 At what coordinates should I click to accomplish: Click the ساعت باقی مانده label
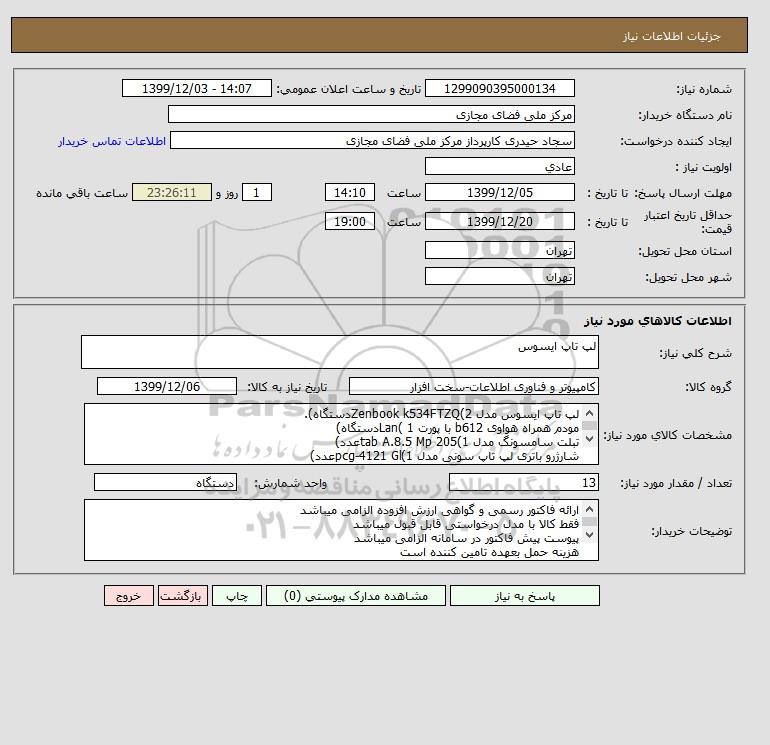pyautogui.click(x=82, y=193)
